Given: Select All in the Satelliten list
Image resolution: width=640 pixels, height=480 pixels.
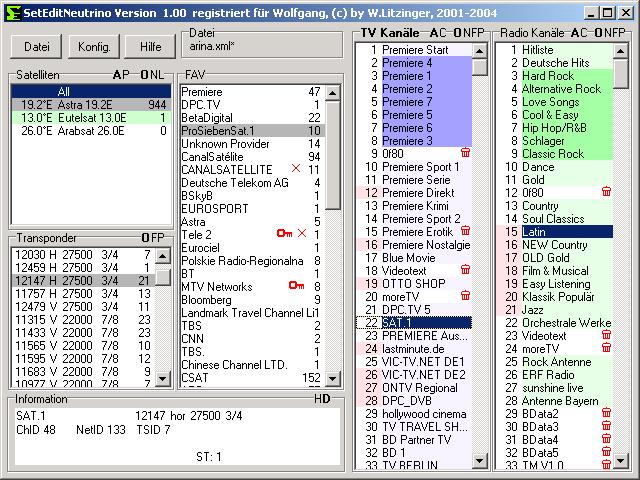Looking at the screenshot, I should pos(91,91).
